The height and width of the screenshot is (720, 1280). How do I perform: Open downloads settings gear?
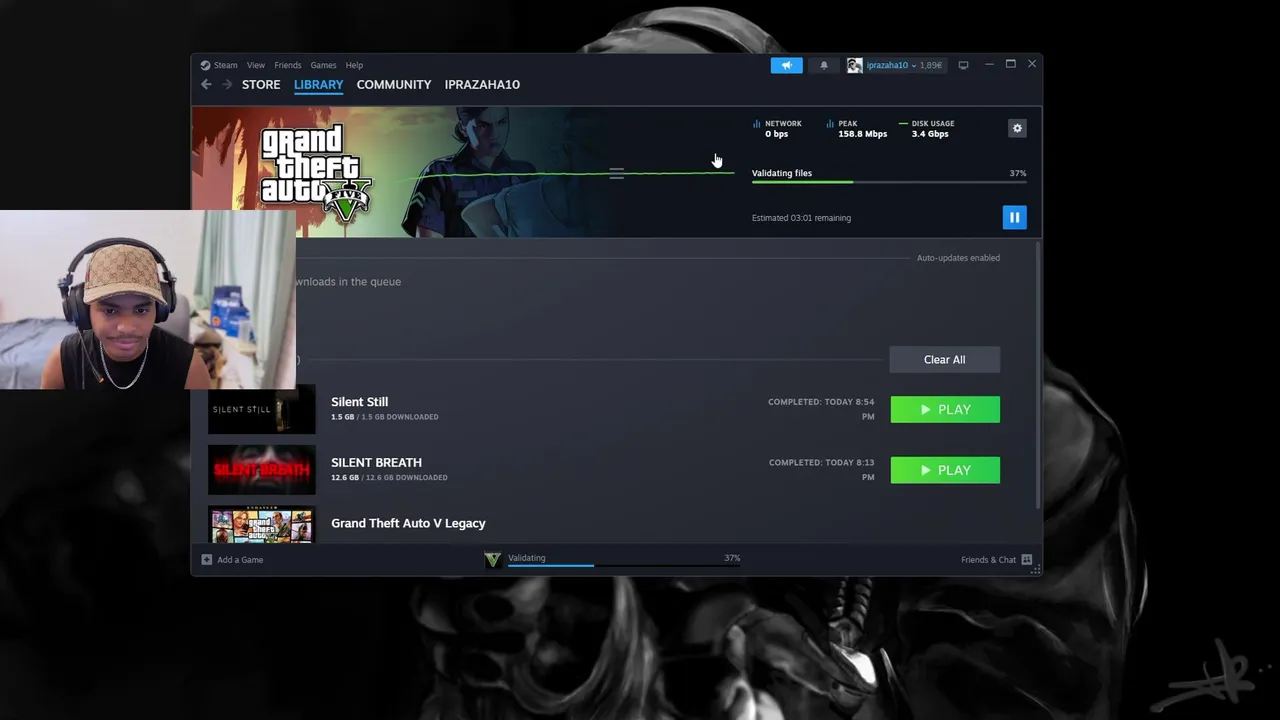(1017, 128)
